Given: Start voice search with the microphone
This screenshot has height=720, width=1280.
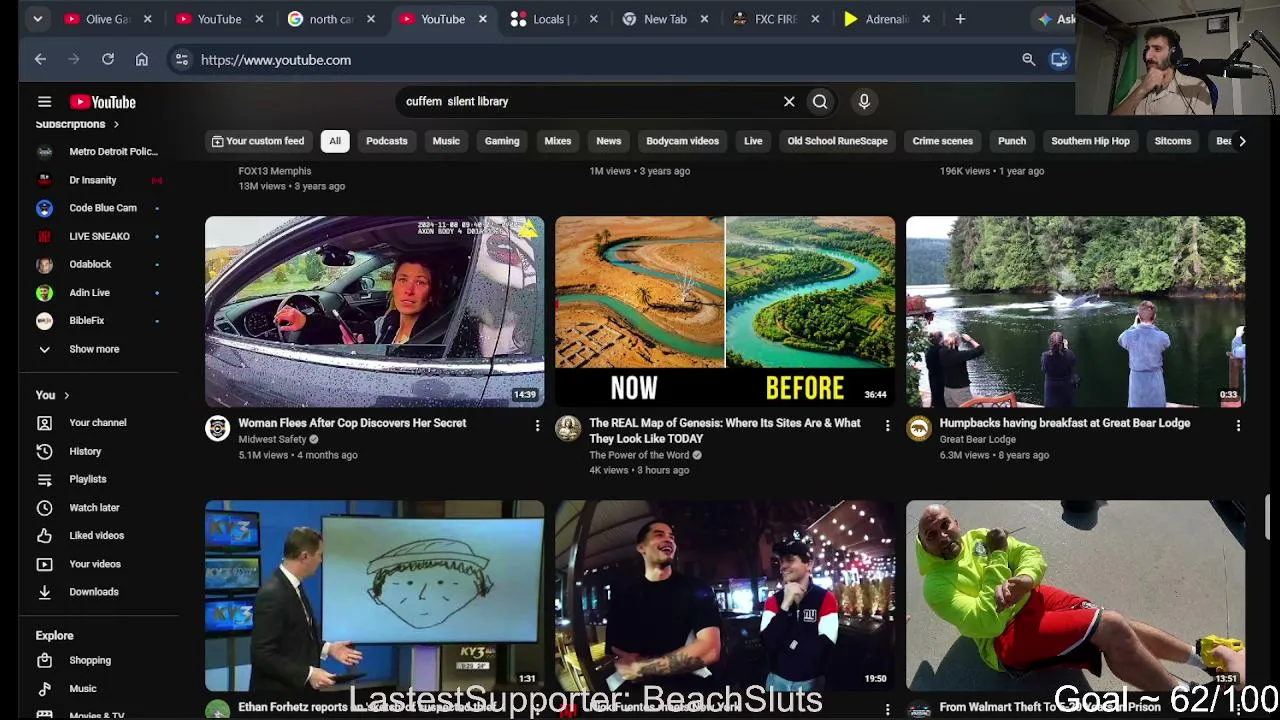Looking at the screenshot, I should 864,101.
